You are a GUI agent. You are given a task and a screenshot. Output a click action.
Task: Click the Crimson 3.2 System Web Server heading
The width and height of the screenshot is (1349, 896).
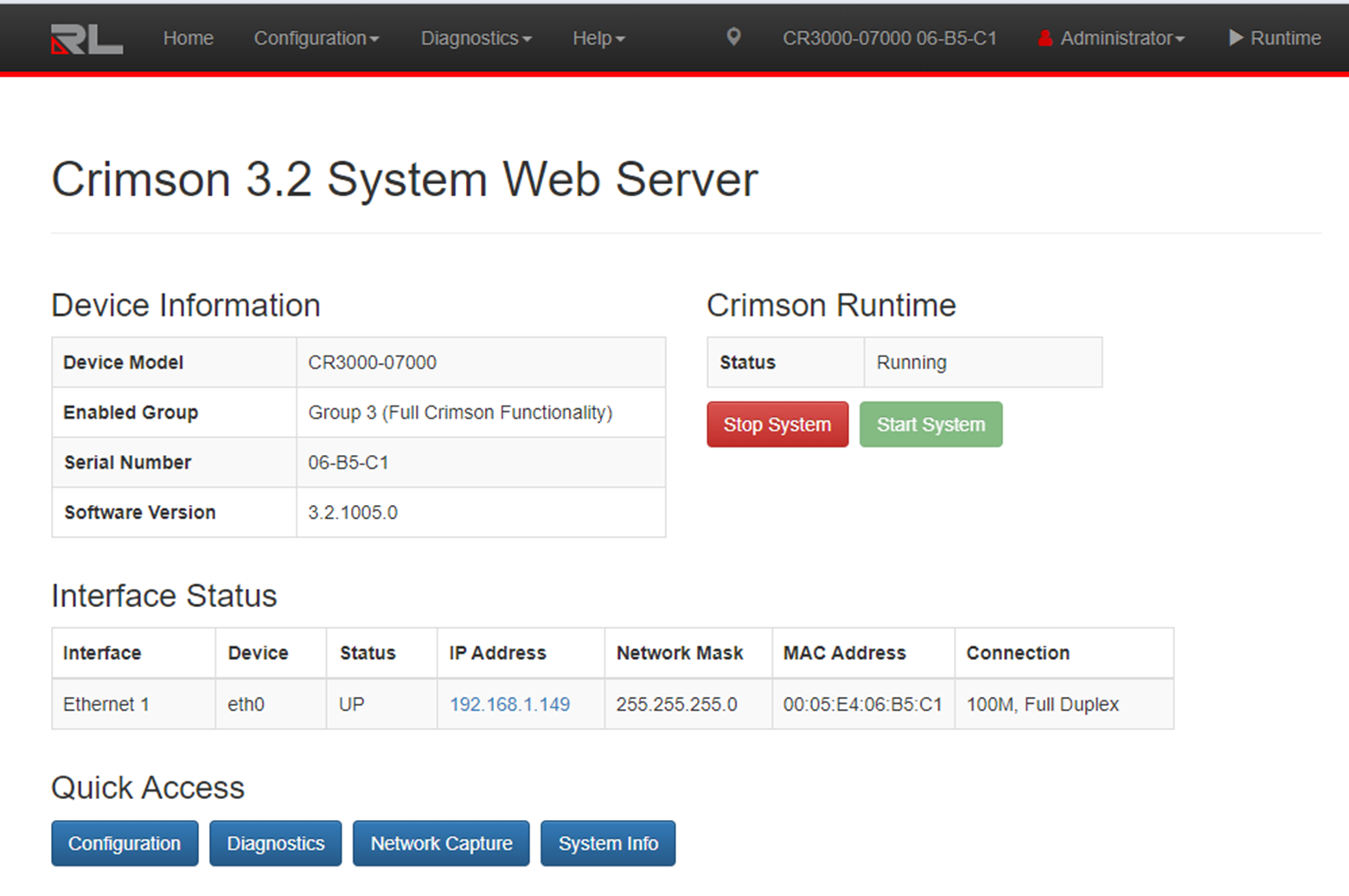point(405,180)
